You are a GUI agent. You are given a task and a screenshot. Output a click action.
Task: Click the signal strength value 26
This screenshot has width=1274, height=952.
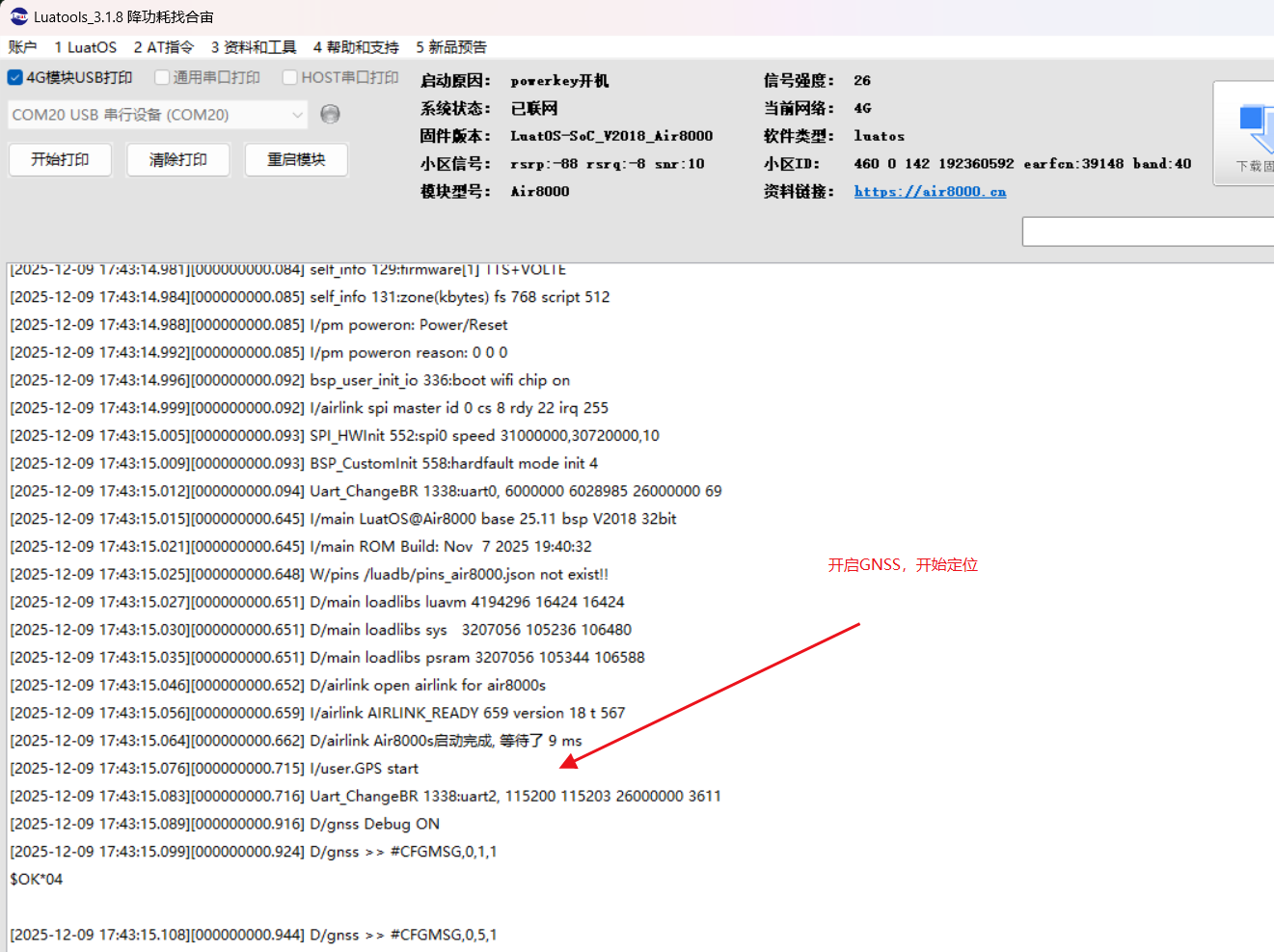click(862, 81)
